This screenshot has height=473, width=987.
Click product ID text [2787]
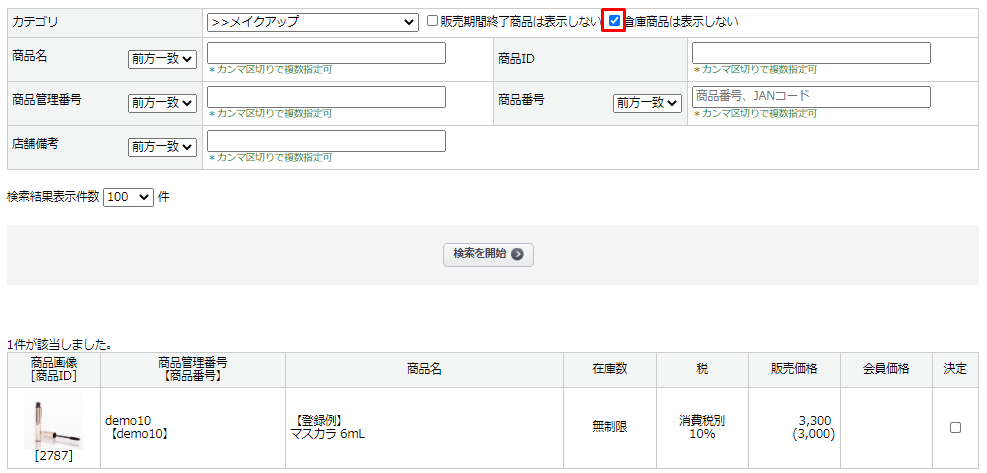click(x=54, y=456)
